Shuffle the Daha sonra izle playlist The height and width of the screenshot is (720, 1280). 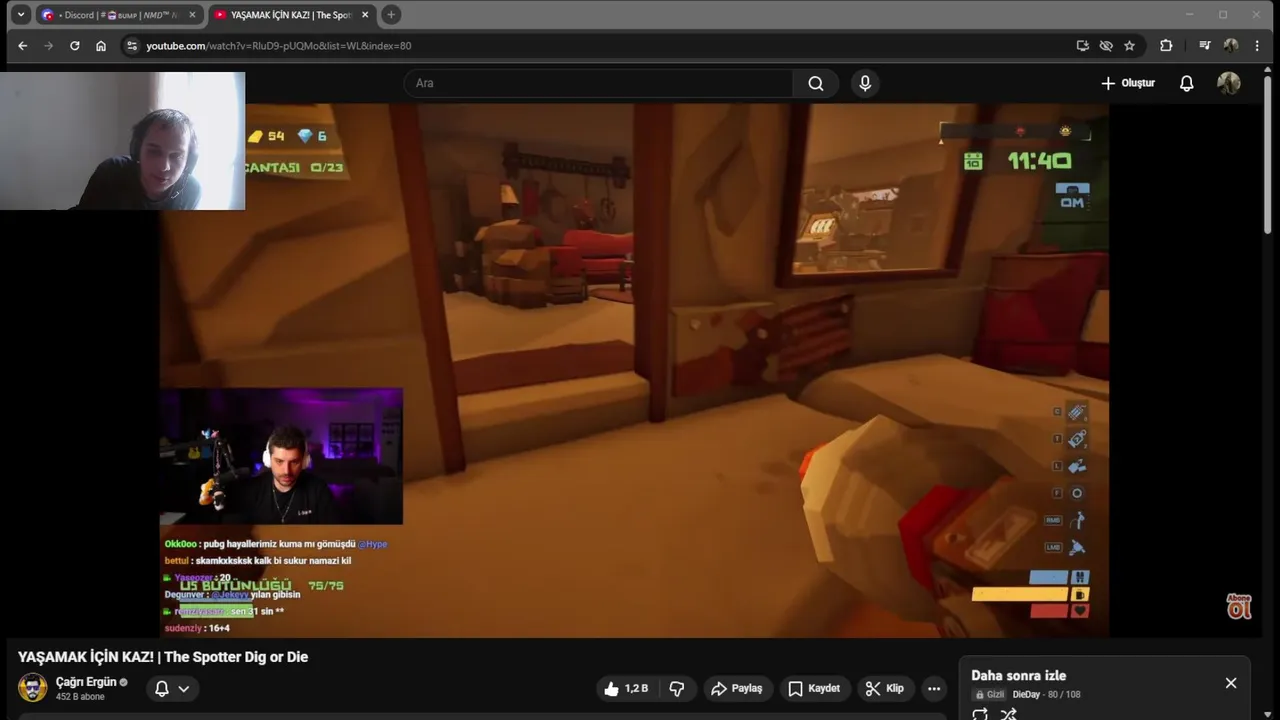pos(1008,714)
